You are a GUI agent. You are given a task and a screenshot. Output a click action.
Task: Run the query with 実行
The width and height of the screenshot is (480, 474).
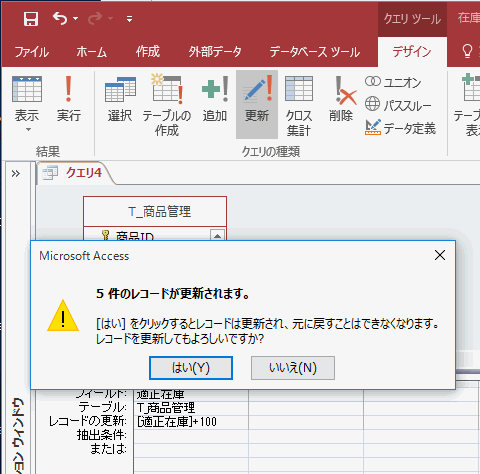69,99
